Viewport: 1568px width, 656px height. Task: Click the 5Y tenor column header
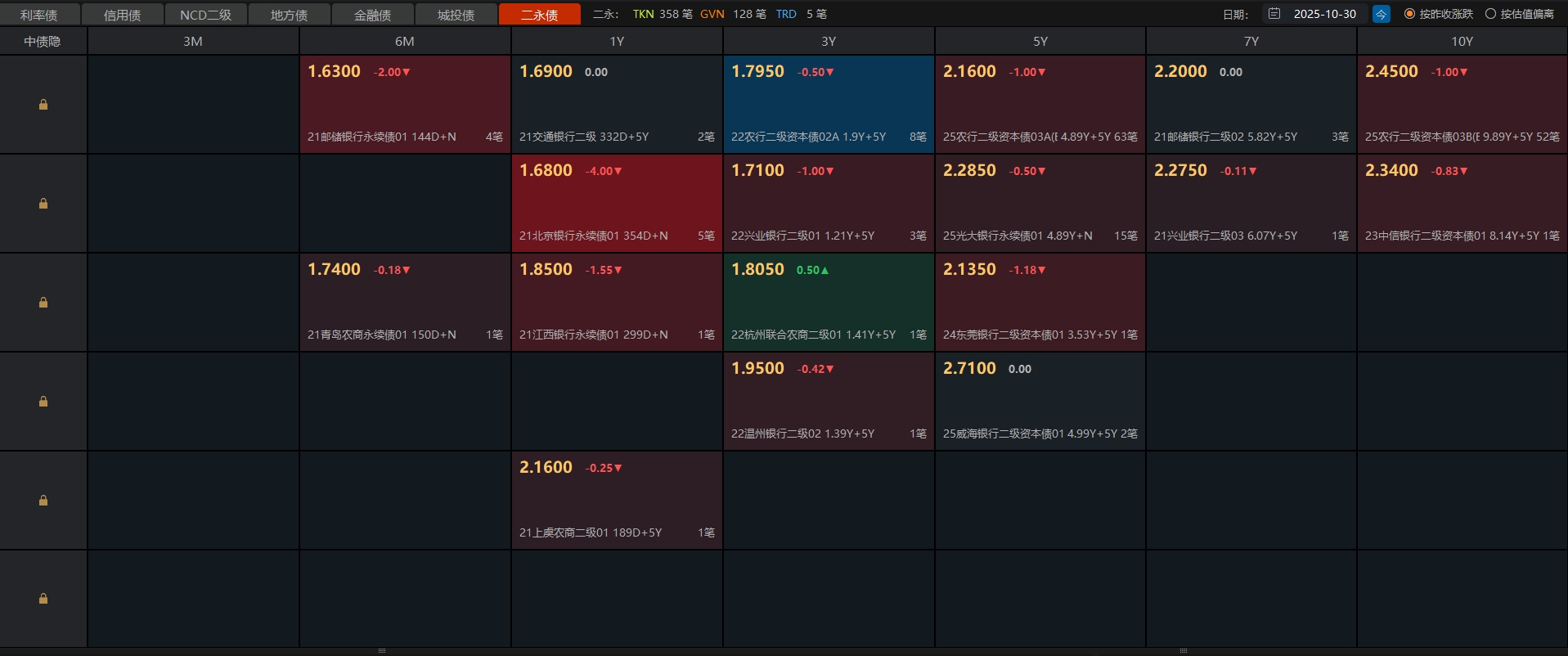tap(1040, 41)
